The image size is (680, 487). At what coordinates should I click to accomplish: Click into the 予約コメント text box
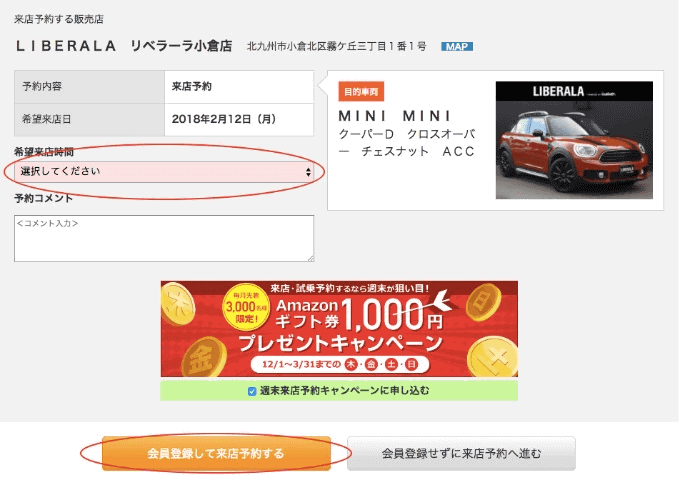(164, 239)
